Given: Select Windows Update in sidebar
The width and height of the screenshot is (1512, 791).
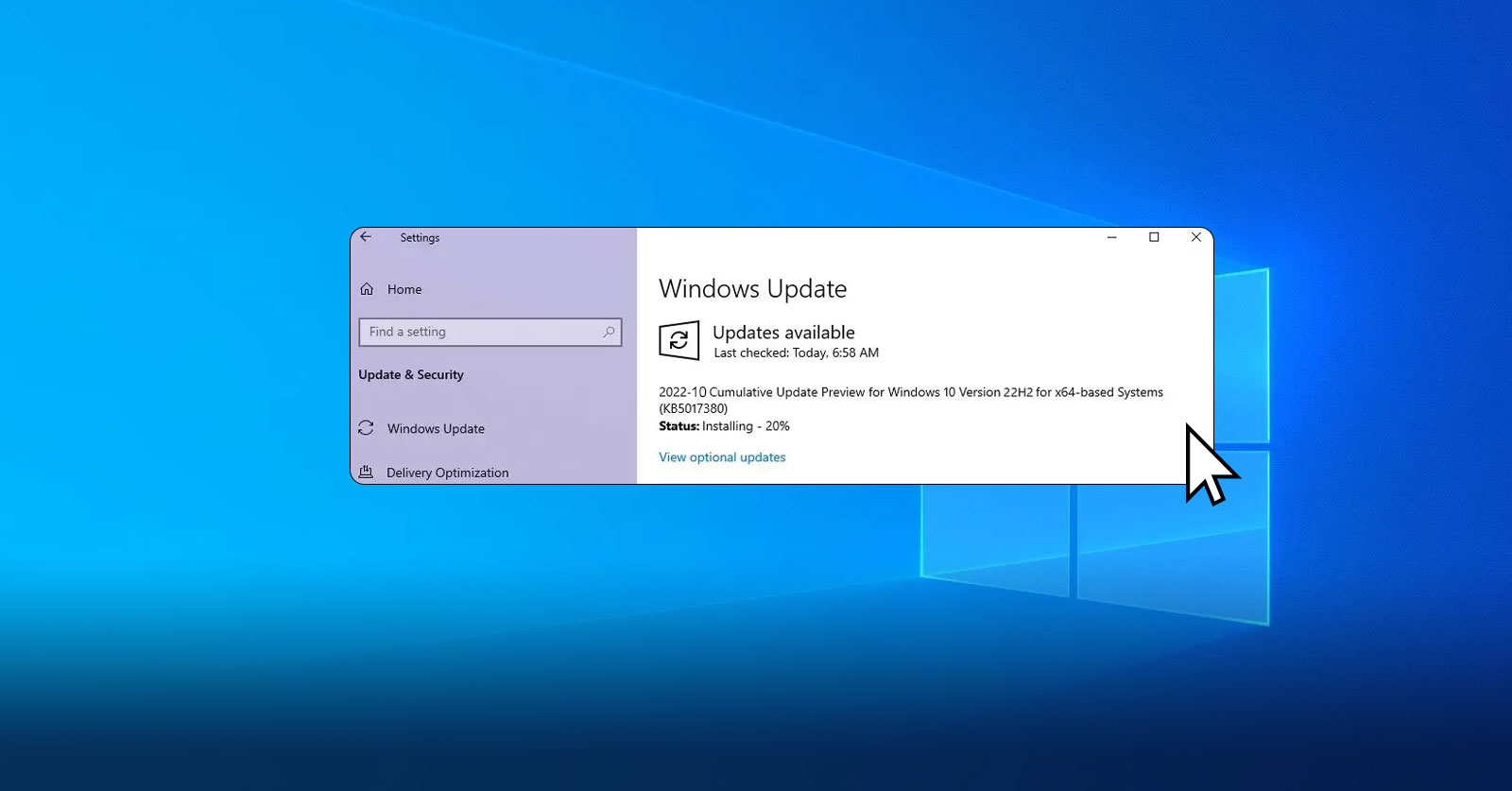Looking at the screenshot, I should point(436,428).
